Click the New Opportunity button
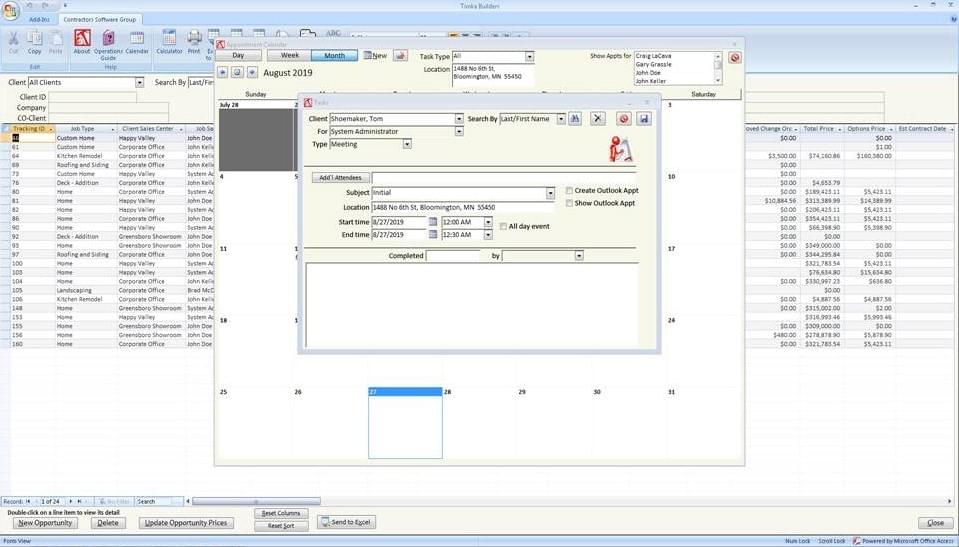The image size is (959, 547). [46, 523]
